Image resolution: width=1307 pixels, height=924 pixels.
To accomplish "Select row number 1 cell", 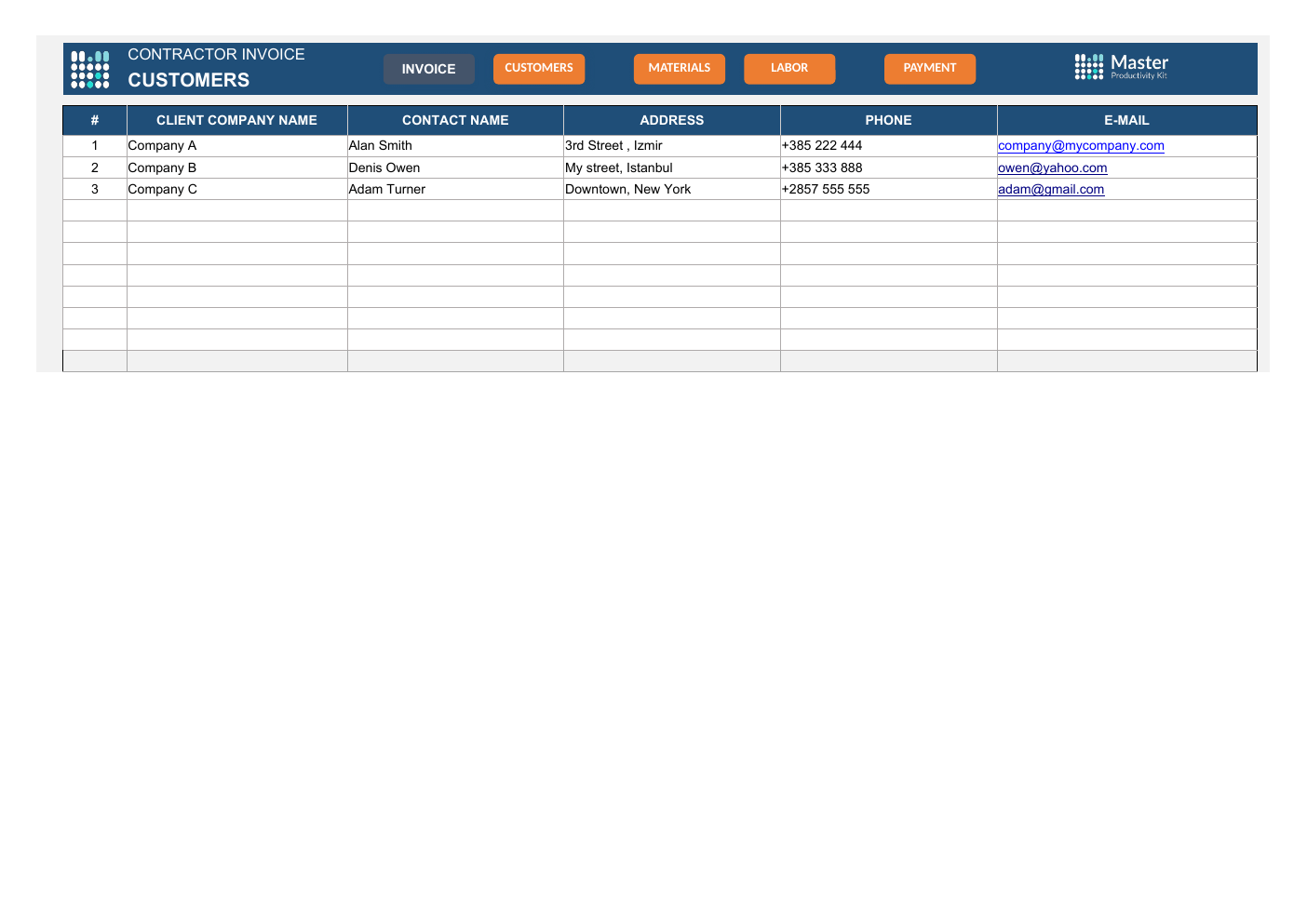I will tap(95, 145).
